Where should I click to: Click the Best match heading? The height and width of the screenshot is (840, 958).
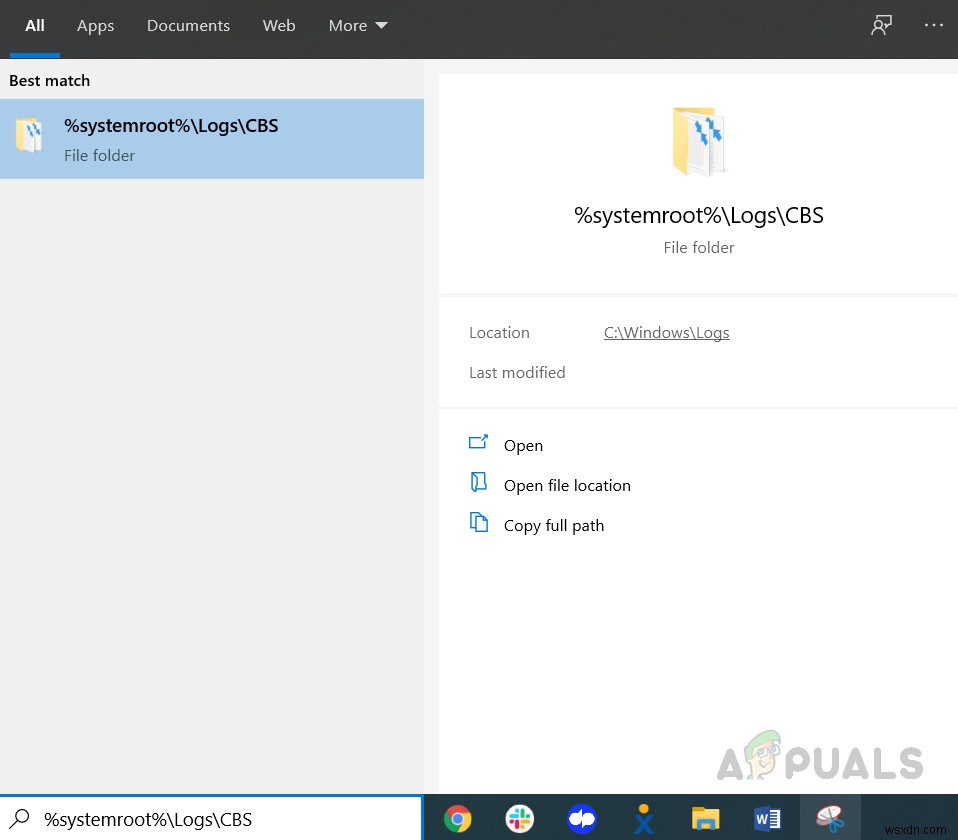point(49,81)
